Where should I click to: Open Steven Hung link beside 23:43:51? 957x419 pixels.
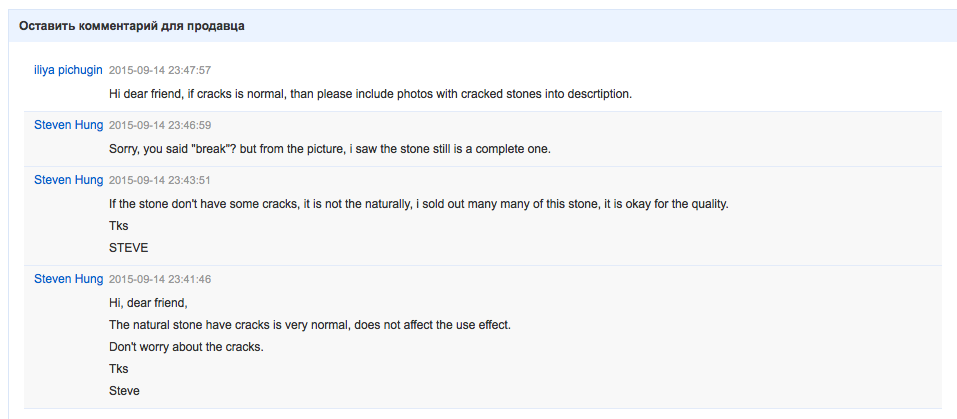point(68,180)
